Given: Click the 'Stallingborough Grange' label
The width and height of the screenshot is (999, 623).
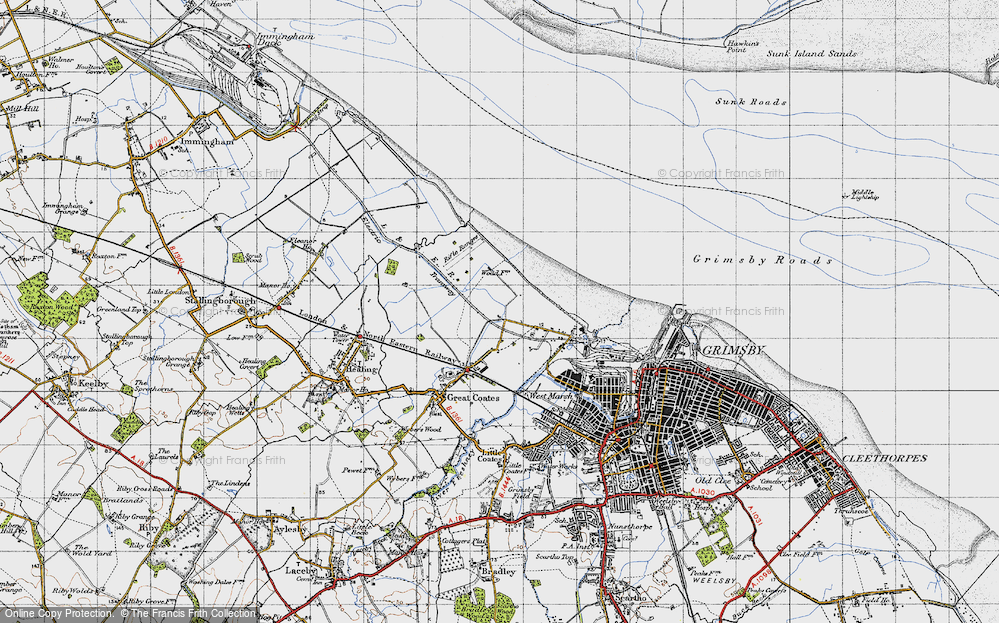Looking at the screenshot, I should click(x=168, y=361).
